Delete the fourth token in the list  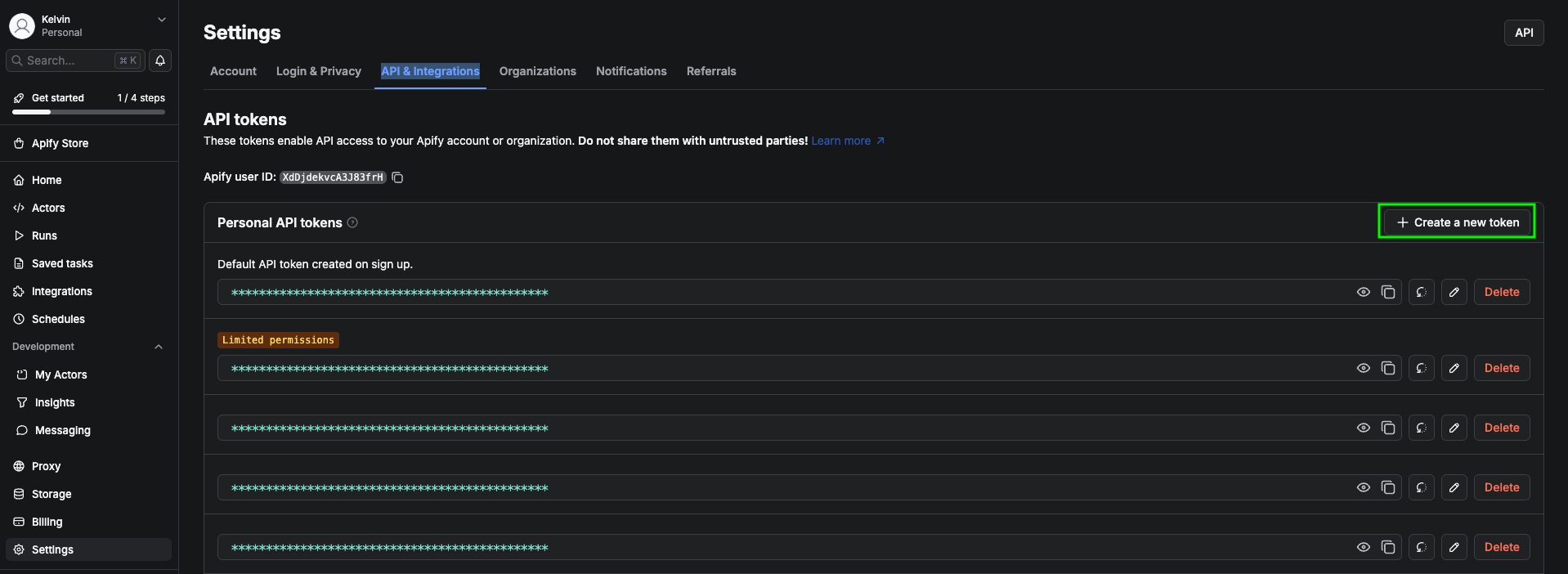click(1502, 487)
